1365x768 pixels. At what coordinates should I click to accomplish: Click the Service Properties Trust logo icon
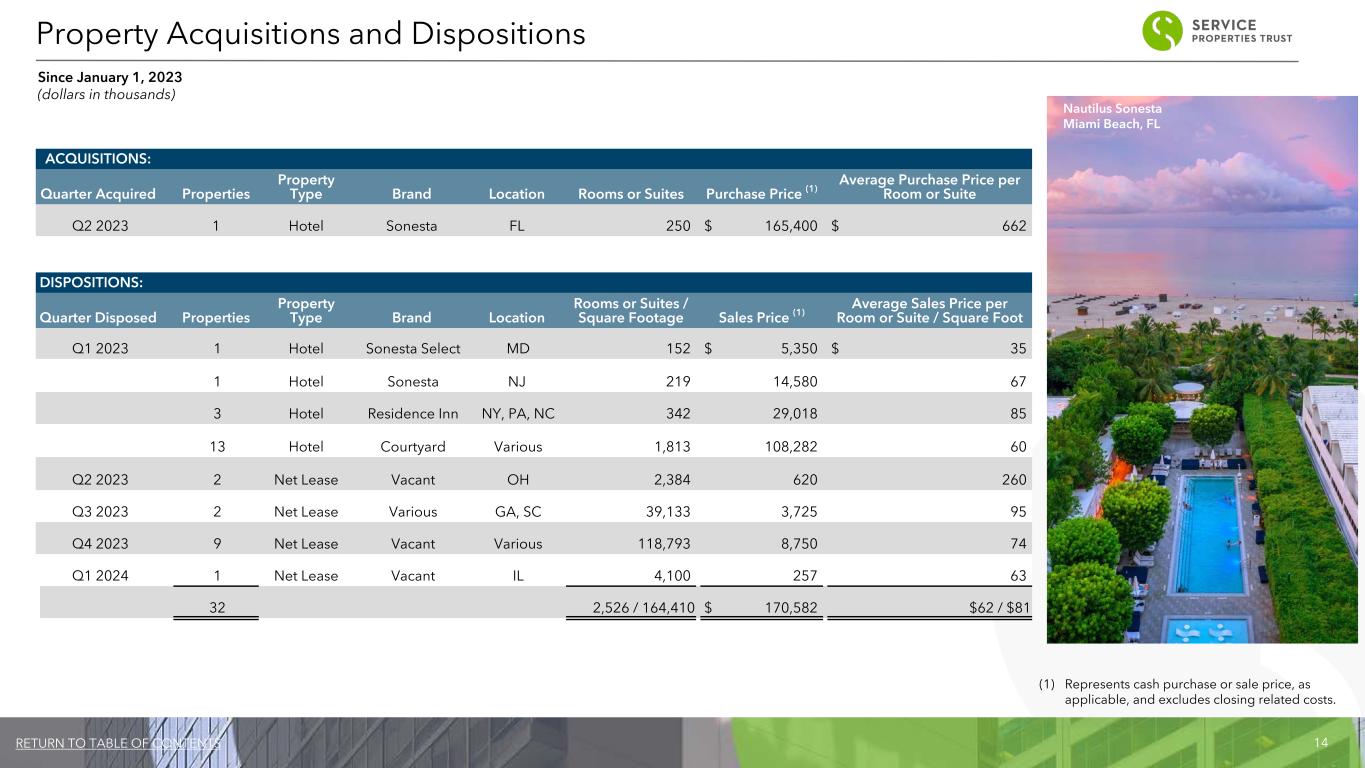coord(1162,30)
